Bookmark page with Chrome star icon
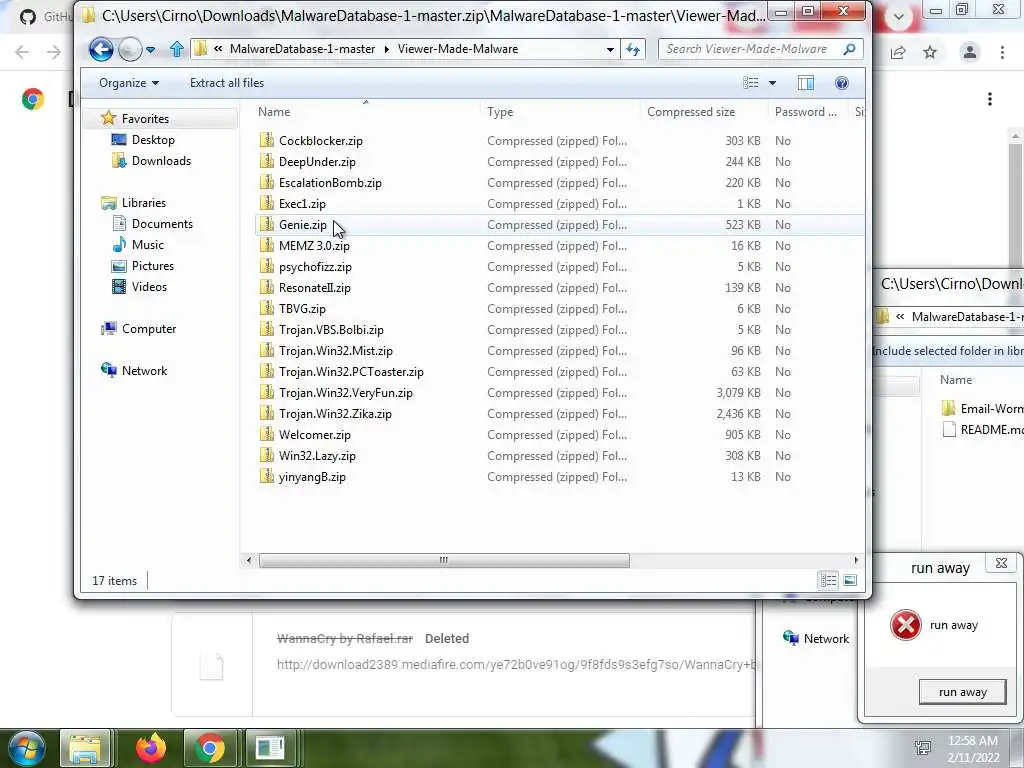This screenshot has height=768, width=1024. point(930,52)
